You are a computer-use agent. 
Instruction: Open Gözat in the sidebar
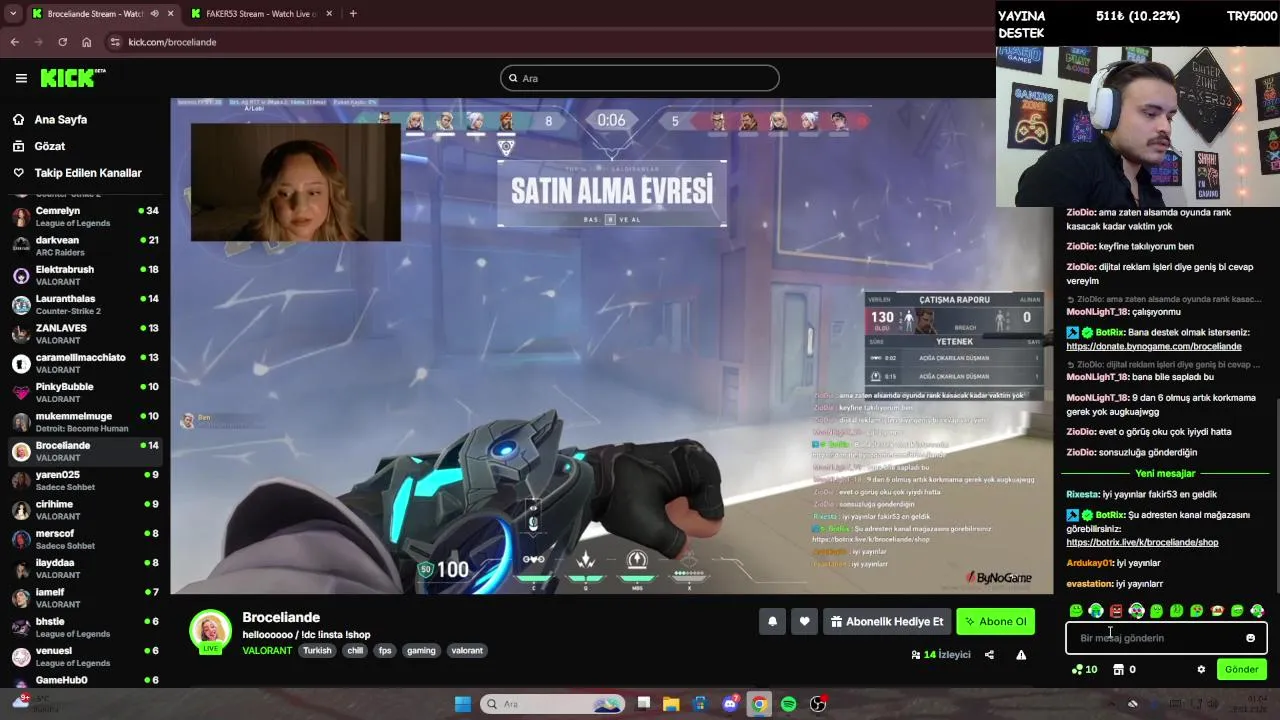pos(49,146)
